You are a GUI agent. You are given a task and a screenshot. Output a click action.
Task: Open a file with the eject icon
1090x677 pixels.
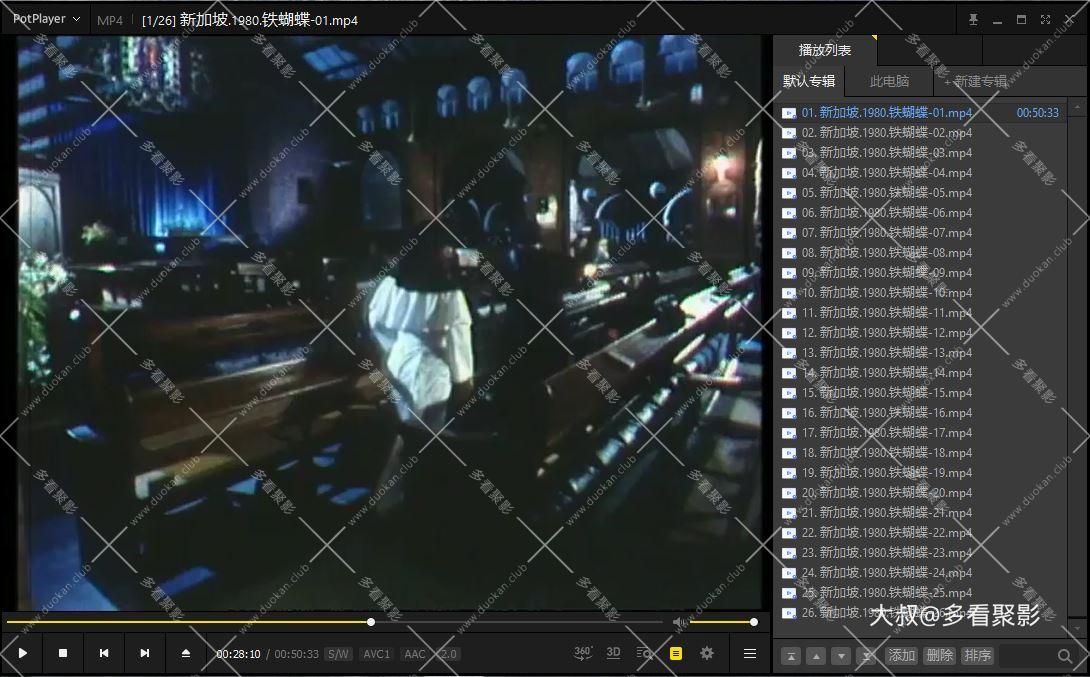tap(186, 653)
